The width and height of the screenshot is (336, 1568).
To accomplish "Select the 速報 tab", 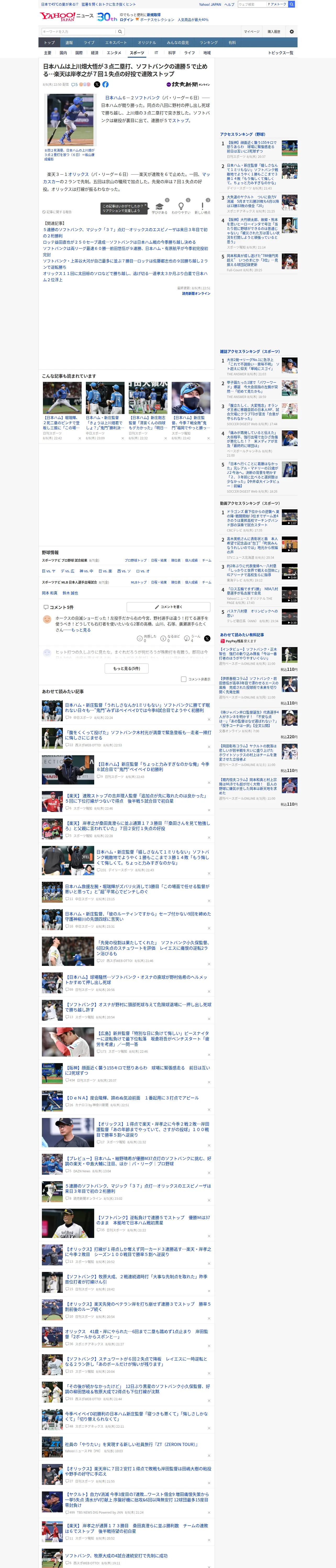I will (69, 43).
